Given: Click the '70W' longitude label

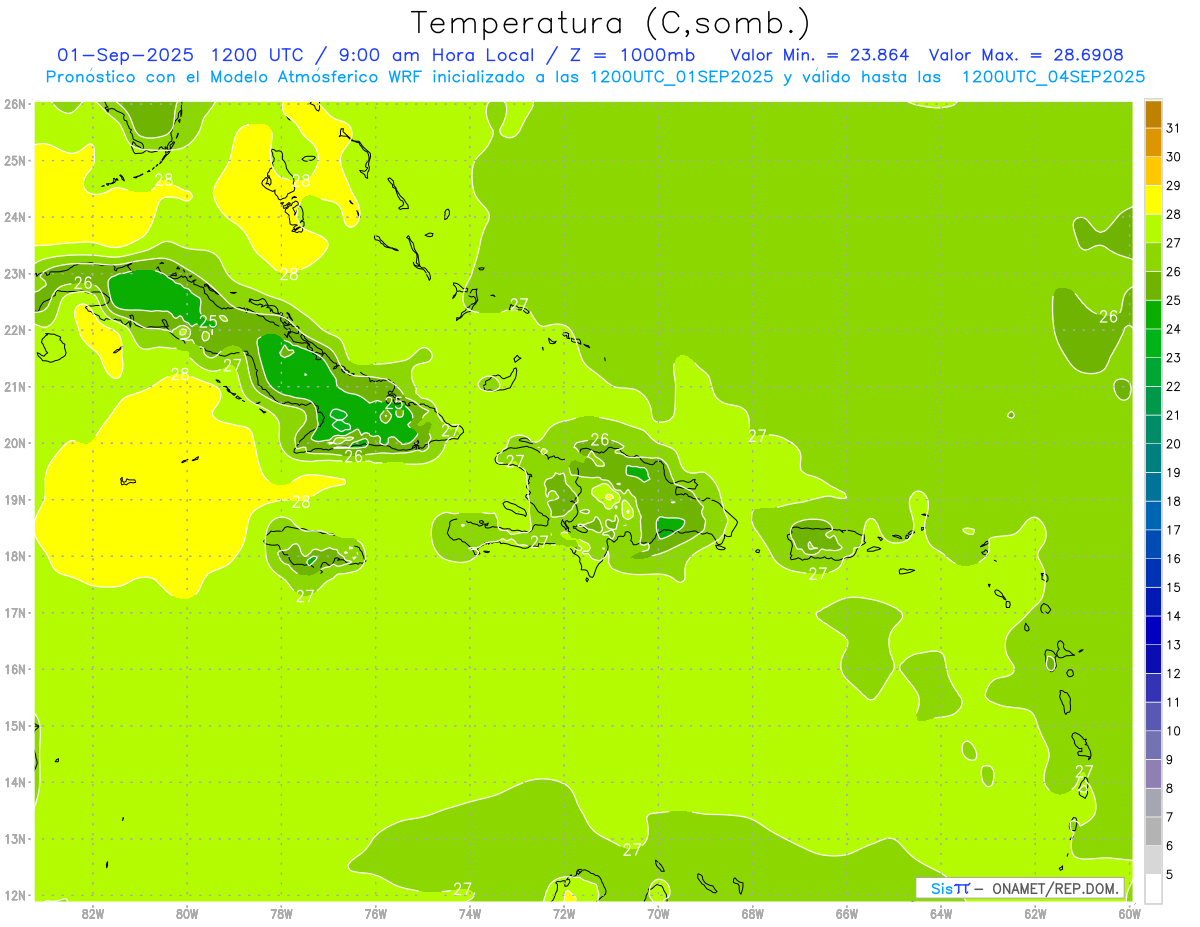Looking at the screenshot, I should 658,912.
